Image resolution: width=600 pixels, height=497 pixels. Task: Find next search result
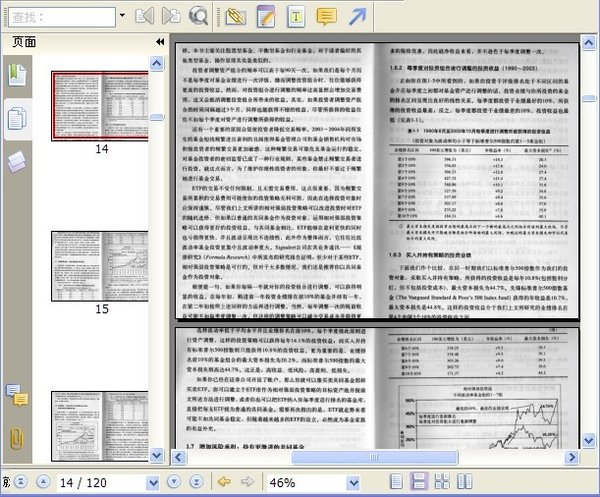pyautogui.click(x=171, y=16)
